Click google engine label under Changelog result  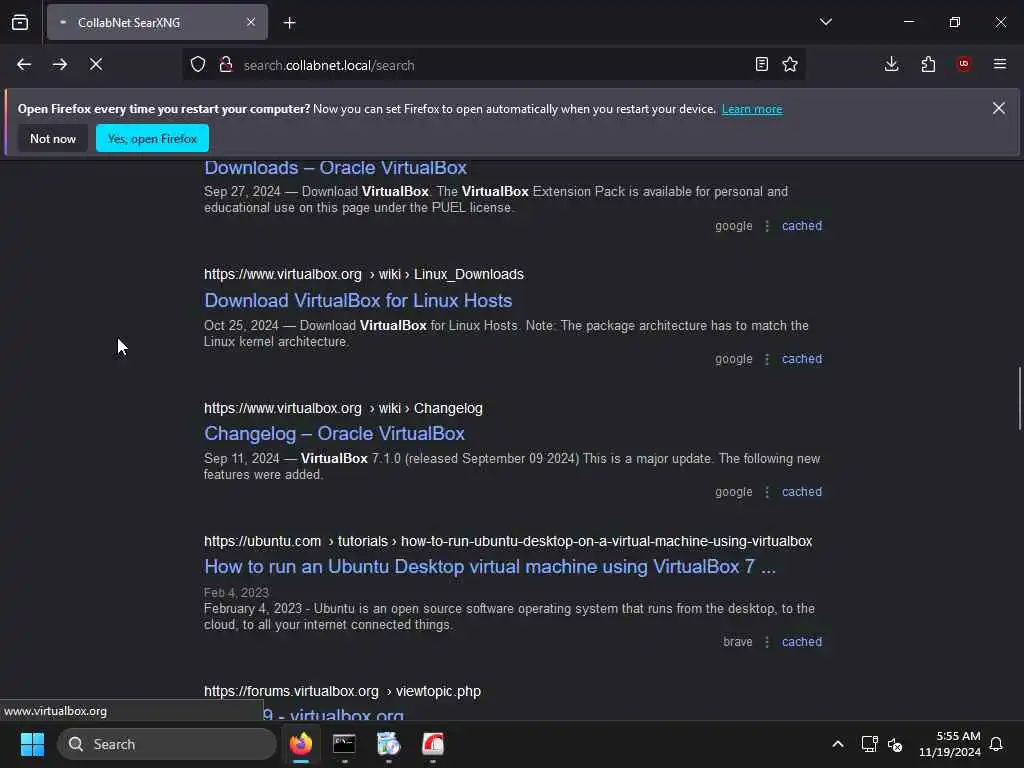(733, 492)
